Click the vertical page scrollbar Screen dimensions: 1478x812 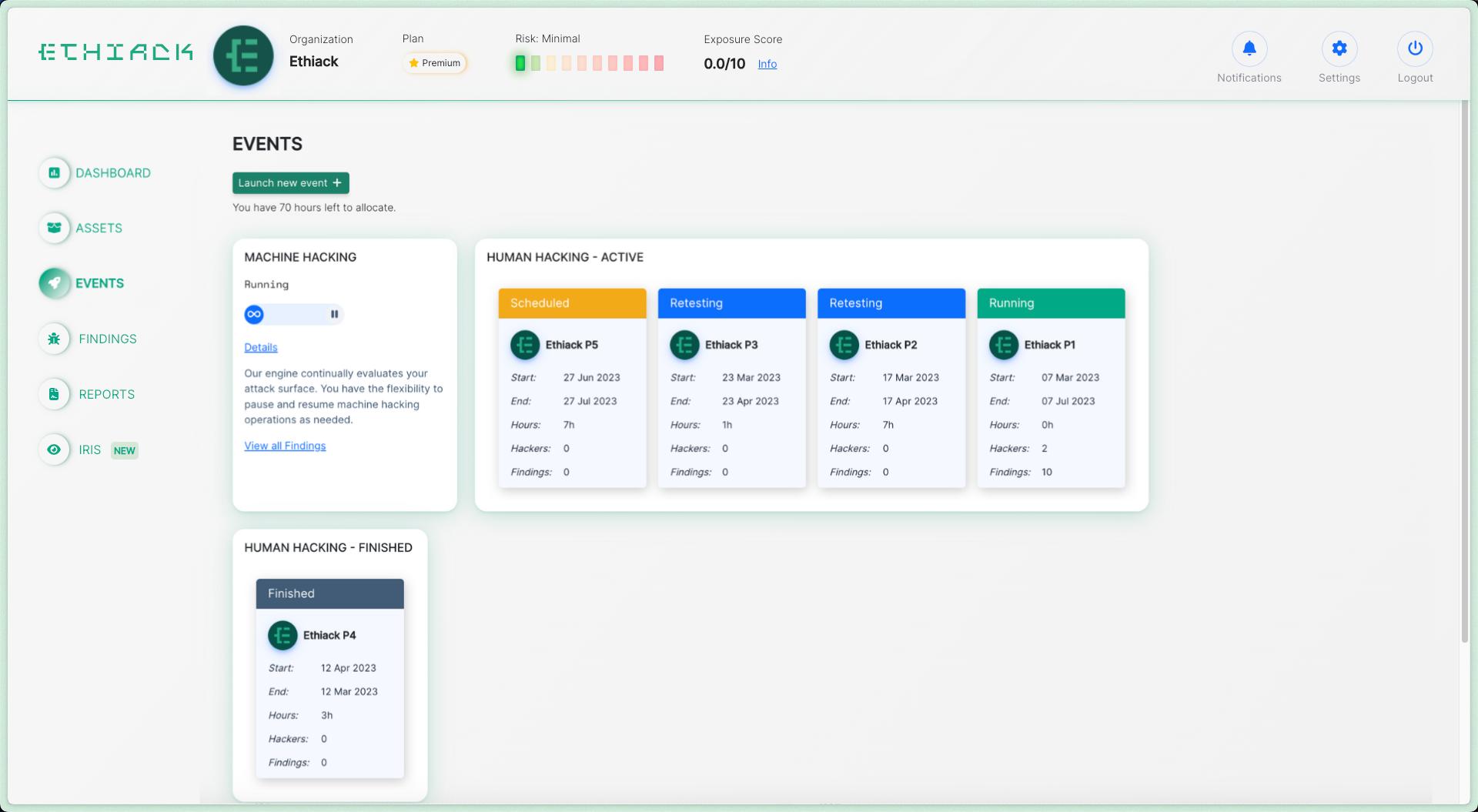coord(1464,369)
